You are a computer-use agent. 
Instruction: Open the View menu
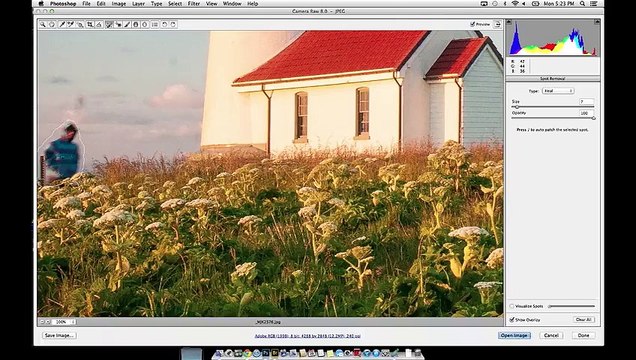211,4
